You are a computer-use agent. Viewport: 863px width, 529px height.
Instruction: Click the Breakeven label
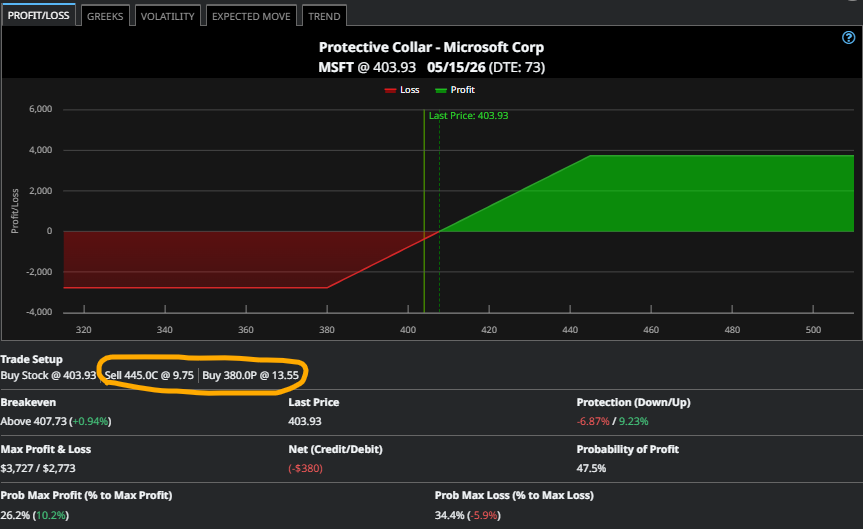pyautogui.click(x=28, y=402)
